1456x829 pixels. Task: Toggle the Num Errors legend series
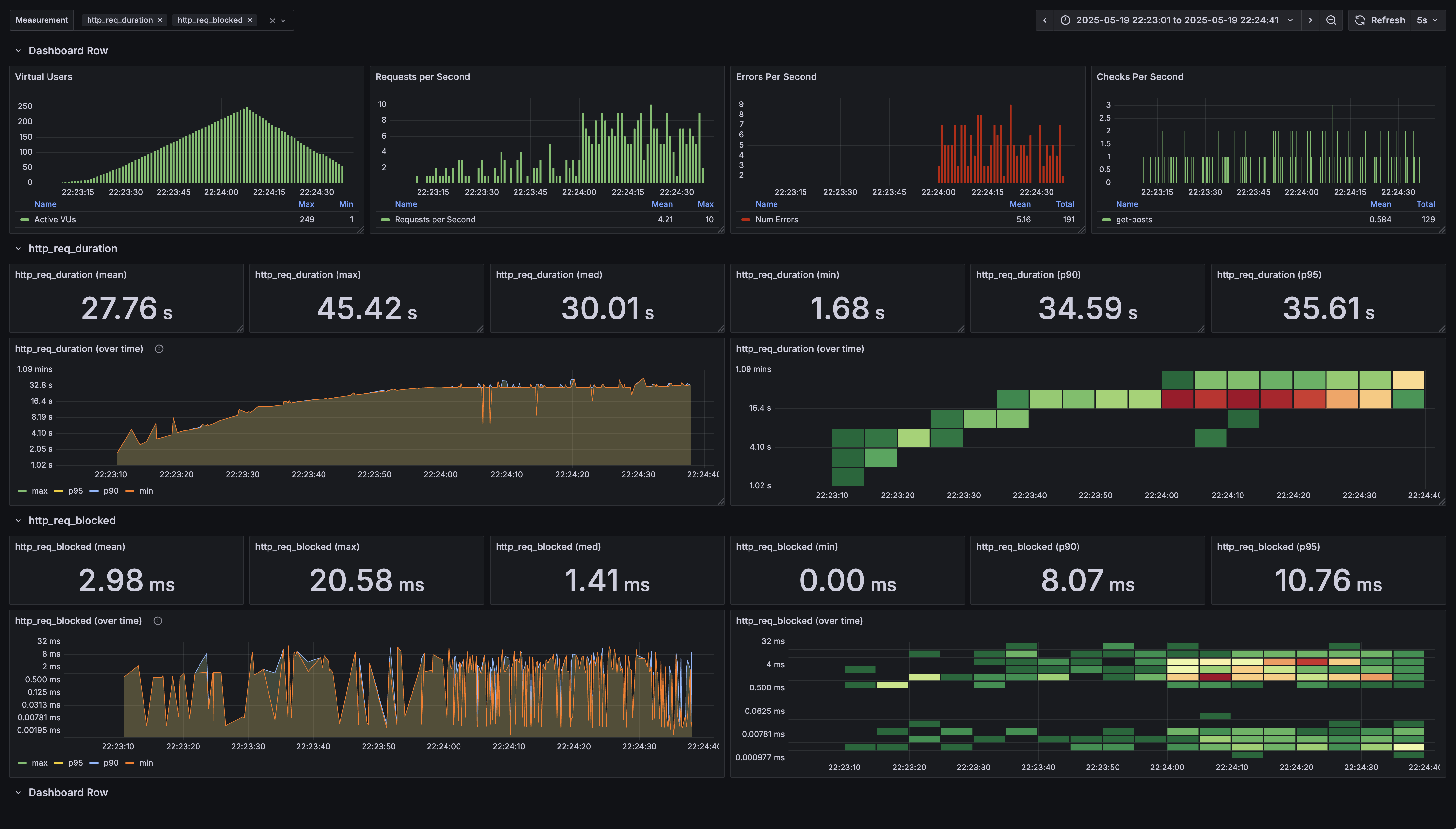tap(776, 219)
